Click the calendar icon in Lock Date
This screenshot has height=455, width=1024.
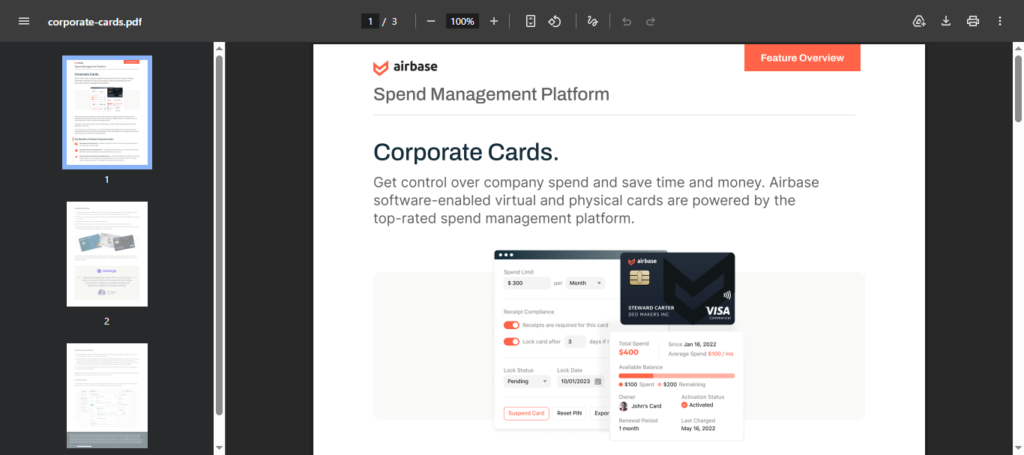coord(598,381)
